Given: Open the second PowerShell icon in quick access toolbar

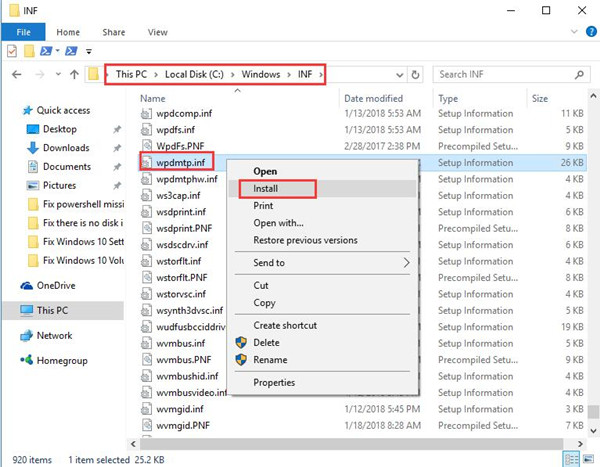Looking at the screenshot, I should coord(71,51).
